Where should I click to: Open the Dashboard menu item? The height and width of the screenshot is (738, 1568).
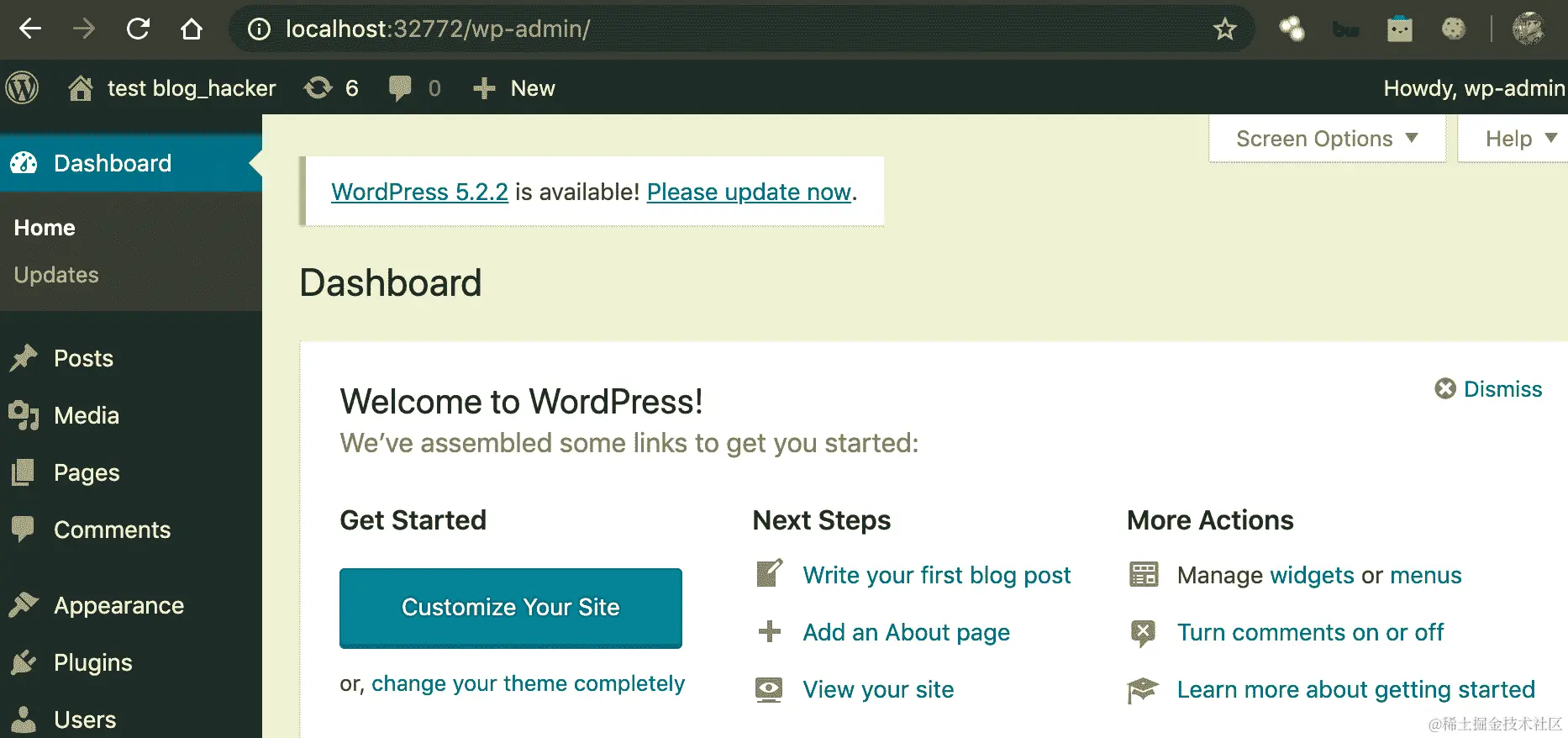pyautogui.click(x=131, y=163)
